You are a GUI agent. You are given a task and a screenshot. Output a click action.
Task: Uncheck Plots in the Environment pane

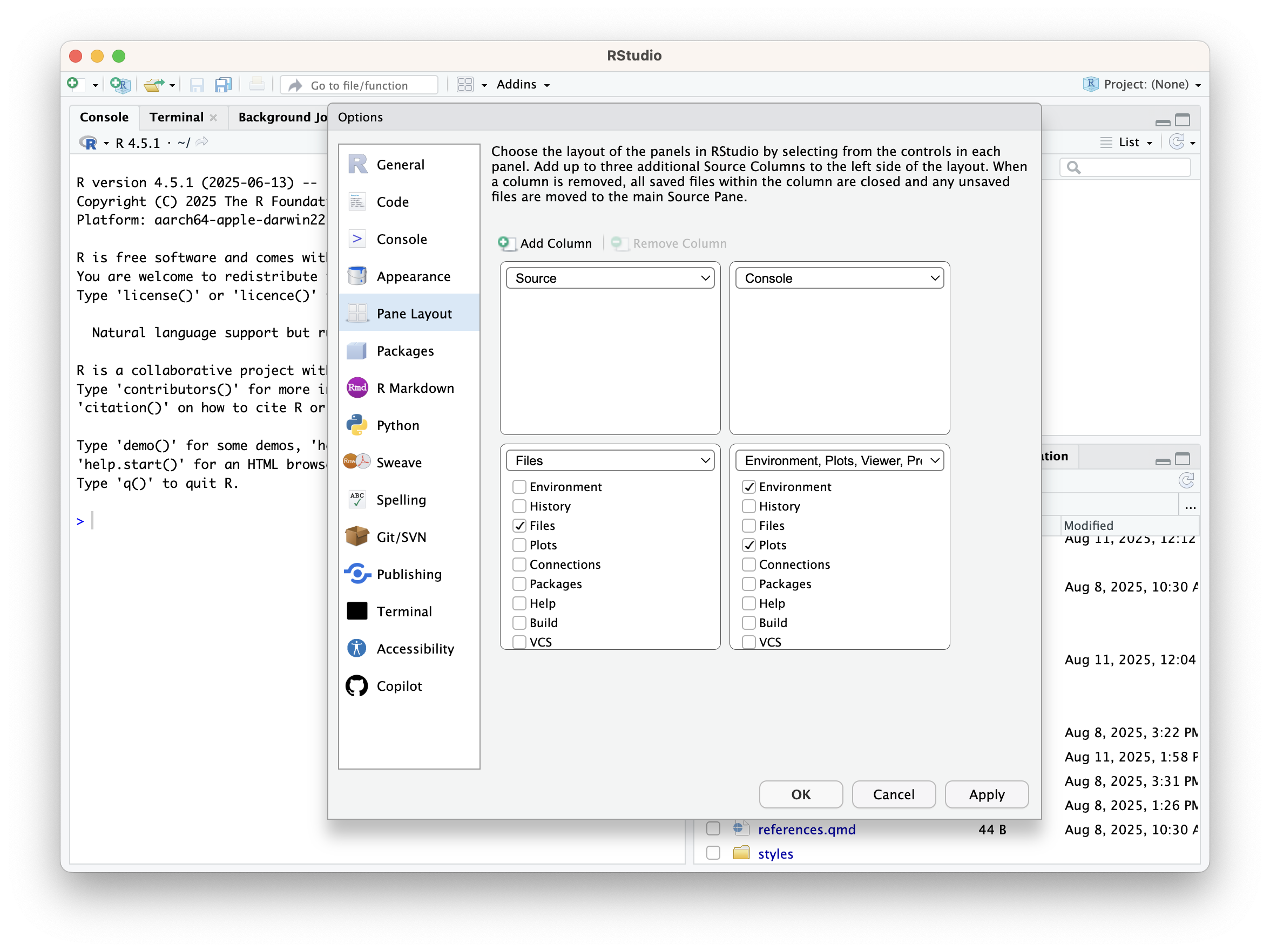(749, 545)
